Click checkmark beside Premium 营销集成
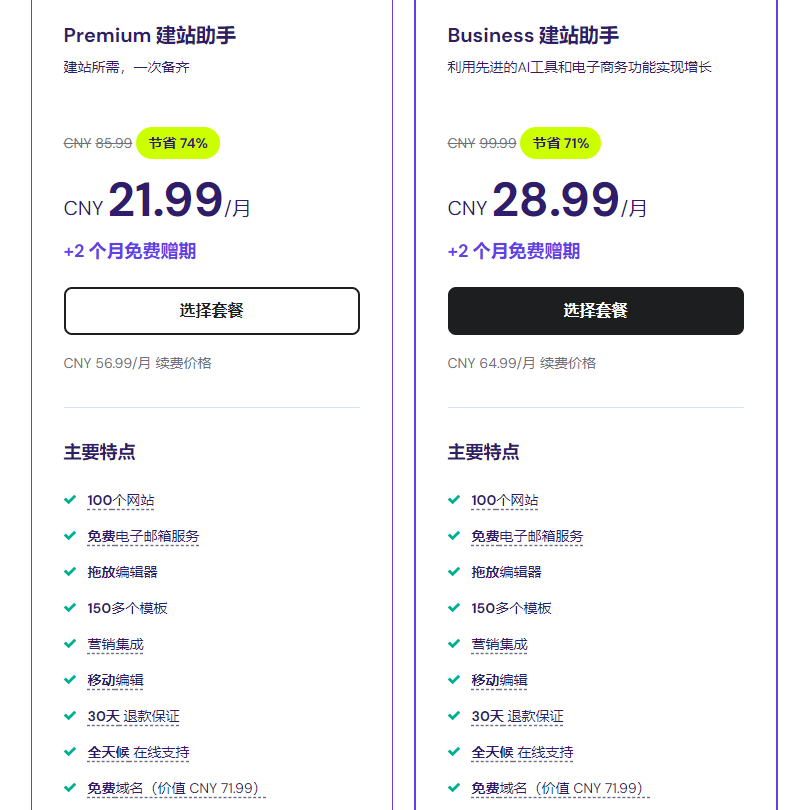This screenshot has height=810, width=808. (x=70, y=643)
